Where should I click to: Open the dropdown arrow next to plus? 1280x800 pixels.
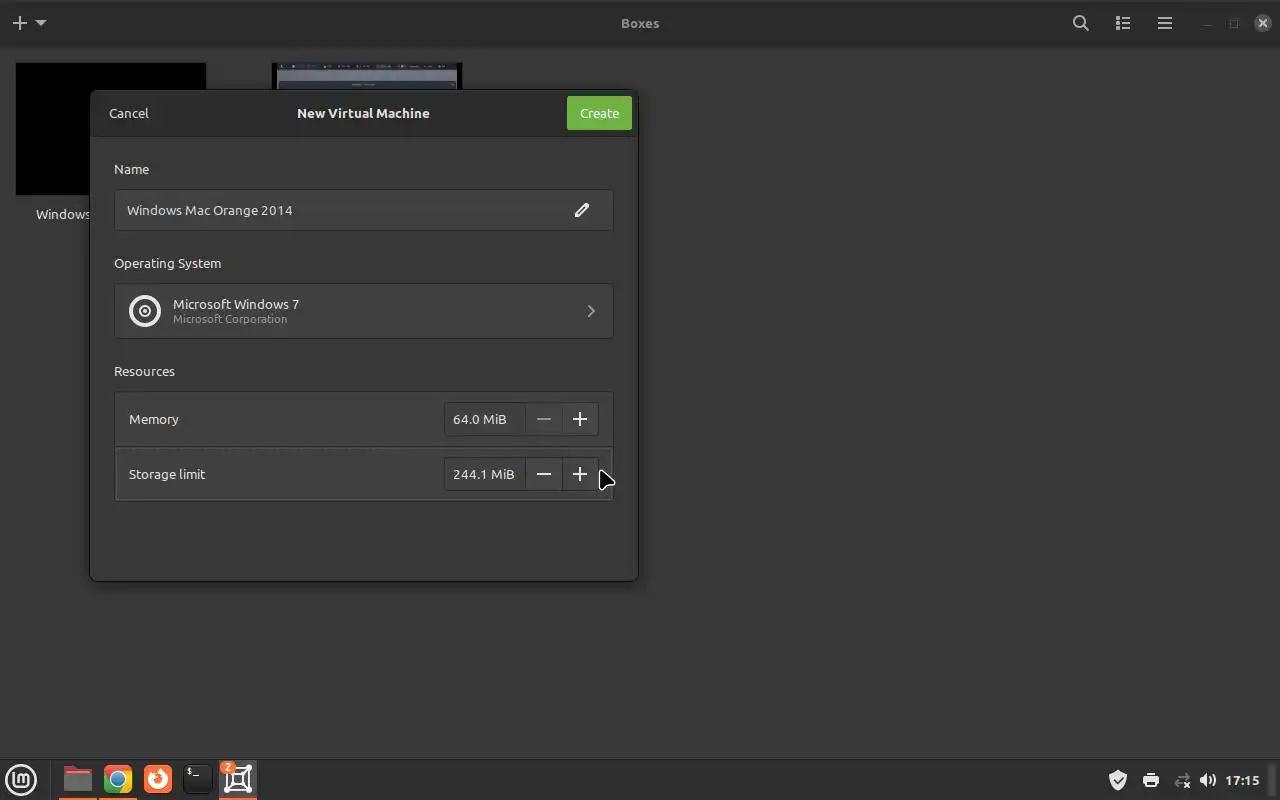click(x=41, y=23)
